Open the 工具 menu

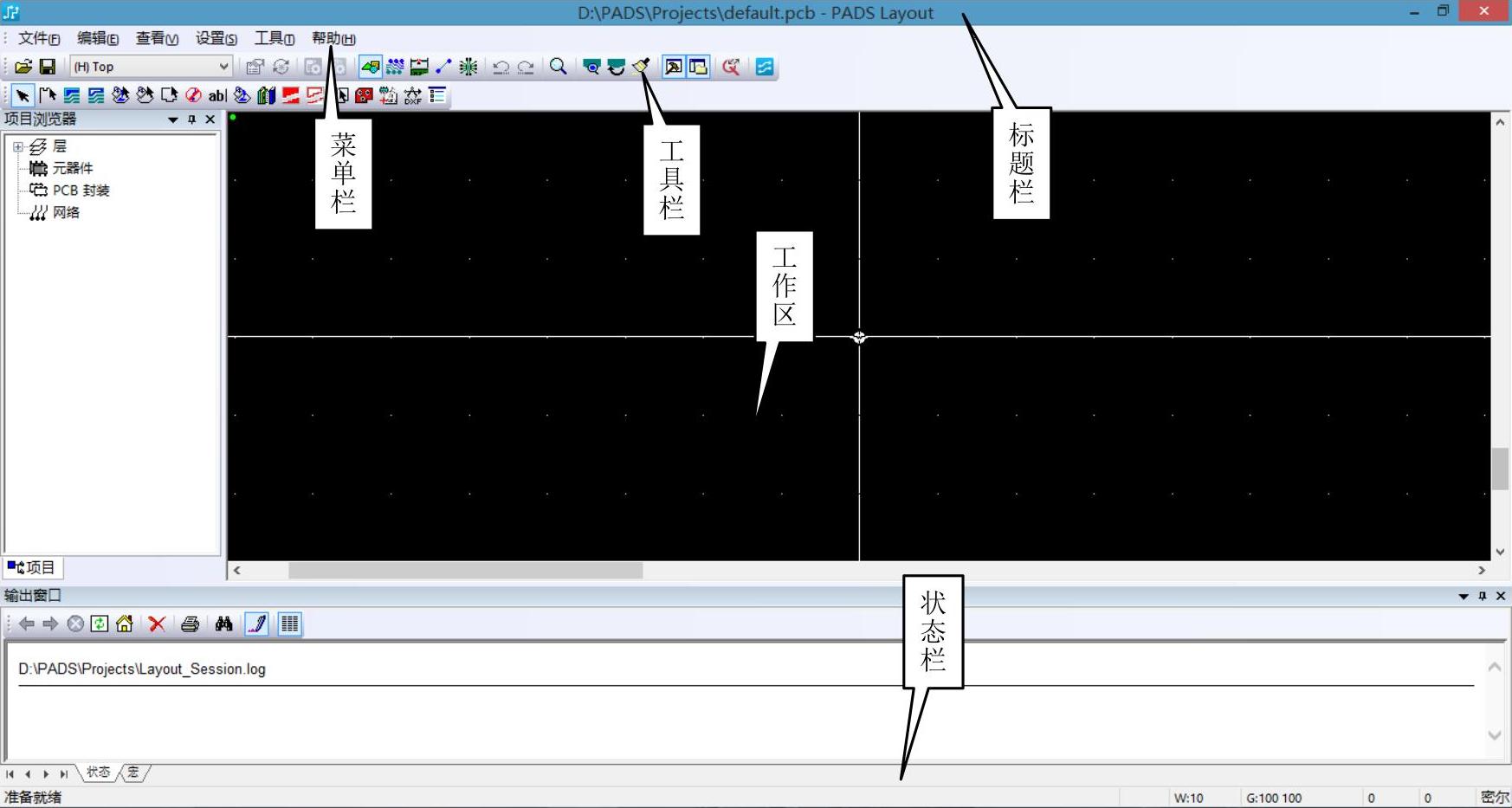tap(275, 38)
